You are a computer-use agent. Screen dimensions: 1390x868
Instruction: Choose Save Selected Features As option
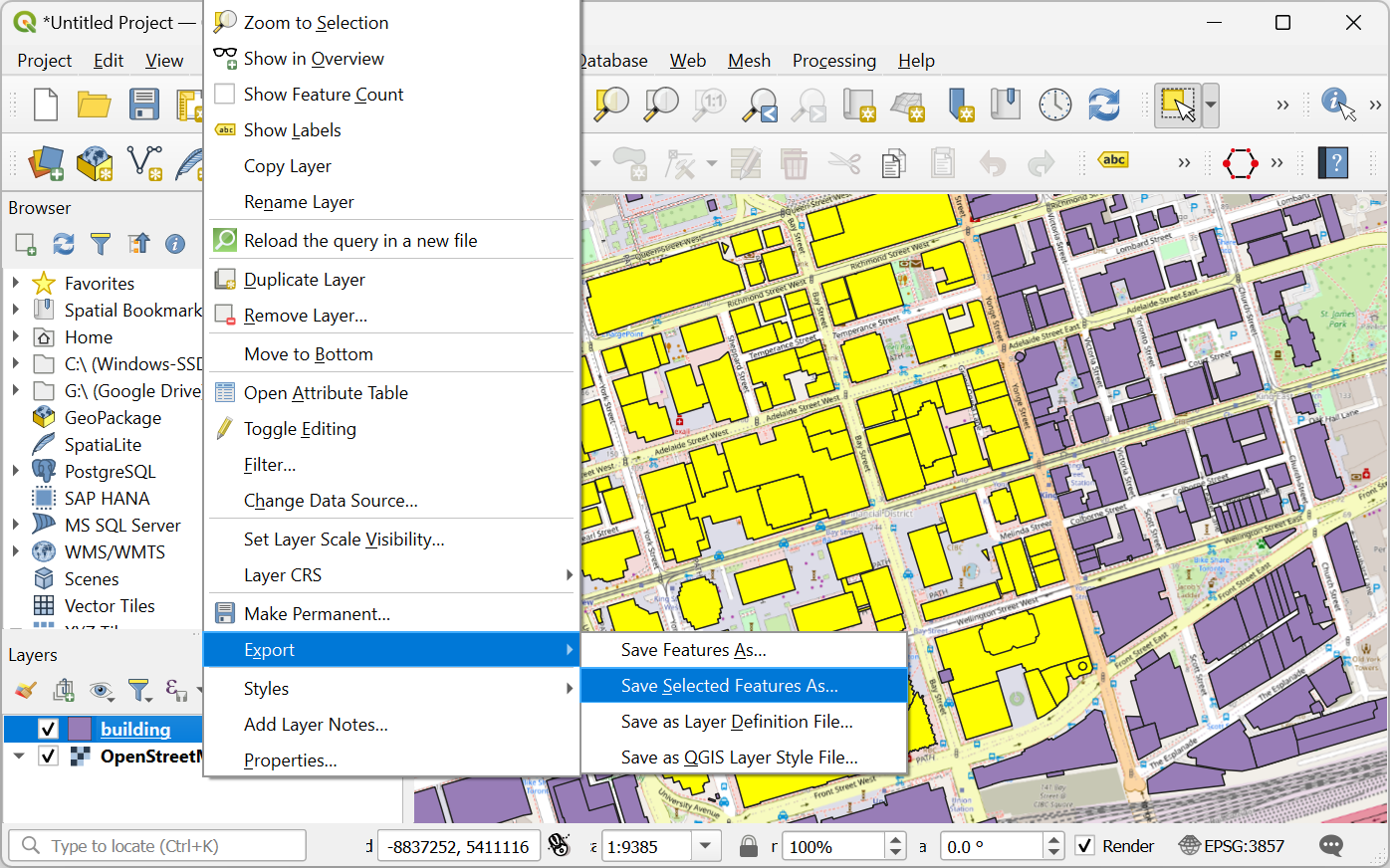(x=729, y=686)
